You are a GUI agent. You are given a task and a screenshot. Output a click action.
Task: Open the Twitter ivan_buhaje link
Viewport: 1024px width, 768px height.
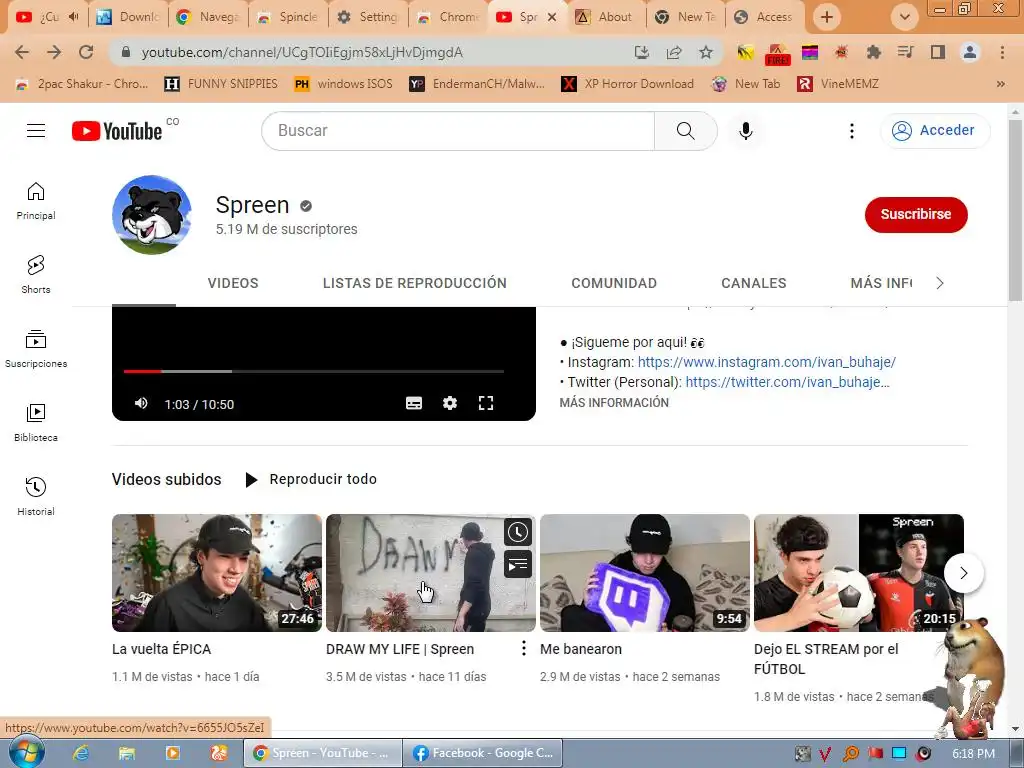tap(788, 382)
